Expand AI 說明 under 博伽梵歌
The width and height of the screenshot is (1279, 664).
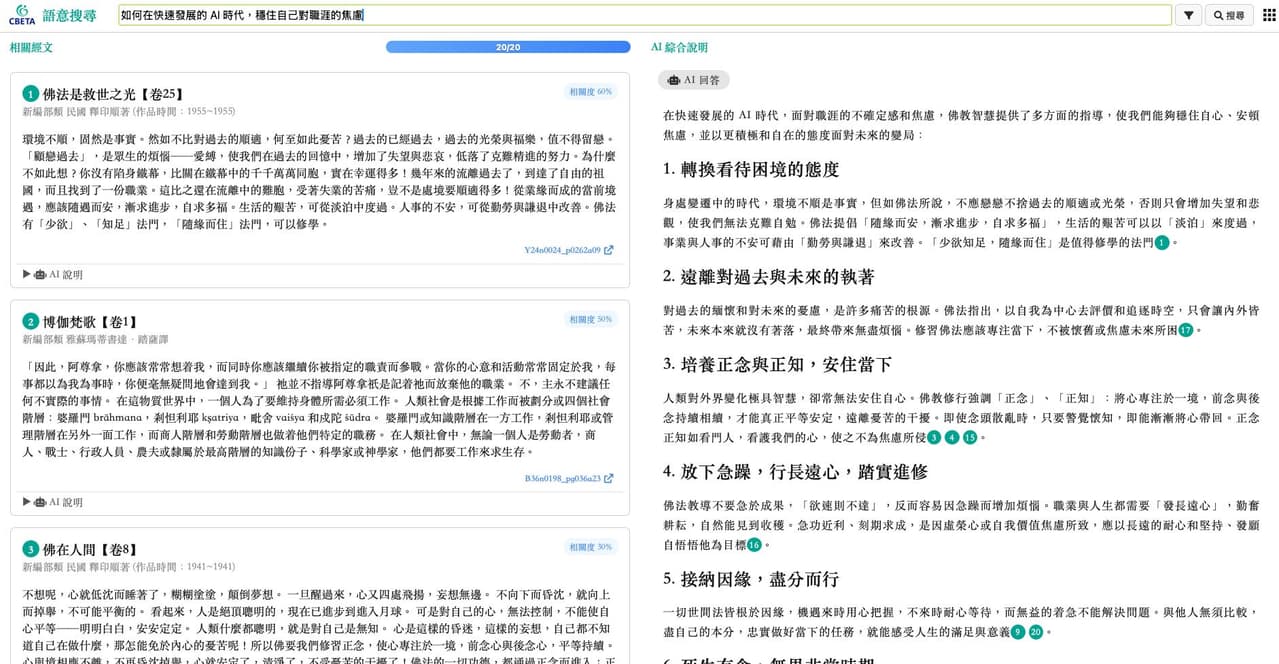click(x=52, y=502)
